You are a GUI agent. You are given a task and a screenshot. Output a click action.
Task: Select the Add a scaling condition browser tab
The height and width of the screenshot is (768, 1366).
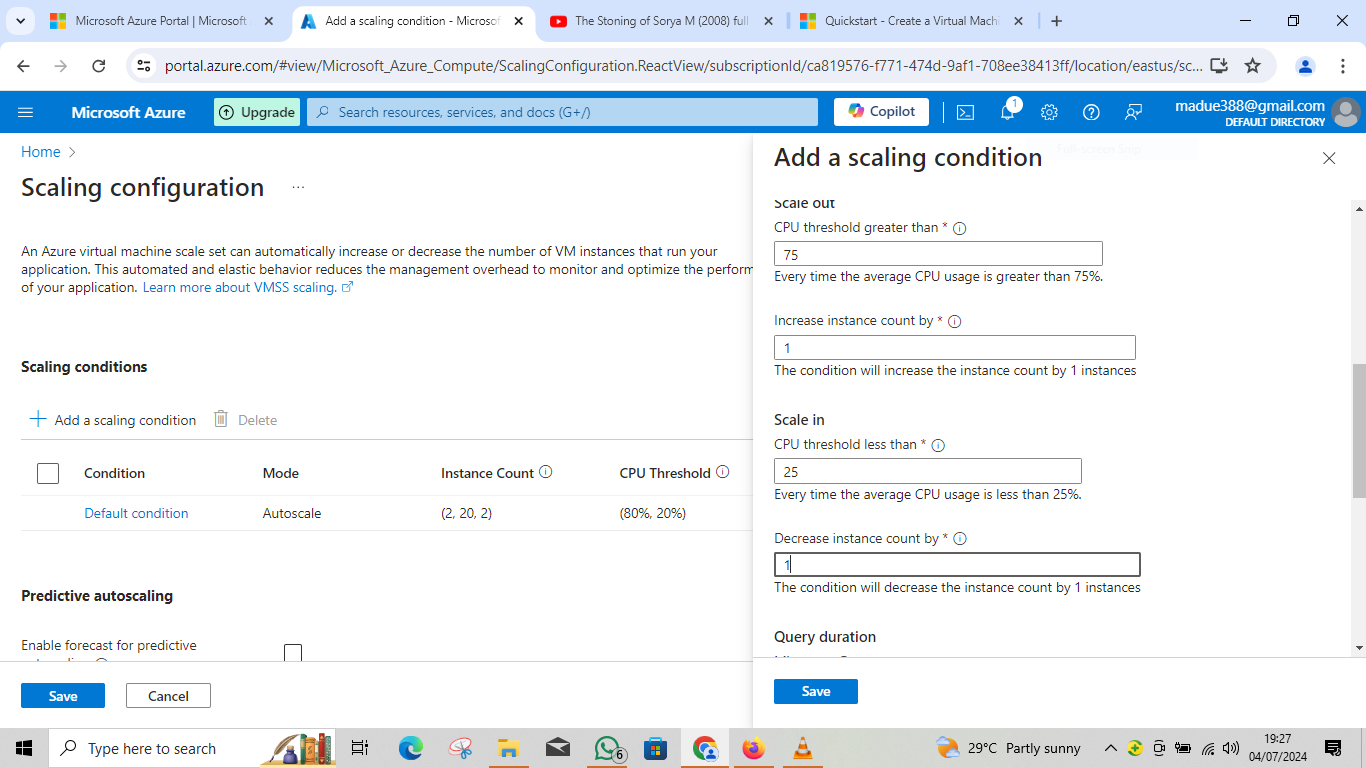point(414,21)
